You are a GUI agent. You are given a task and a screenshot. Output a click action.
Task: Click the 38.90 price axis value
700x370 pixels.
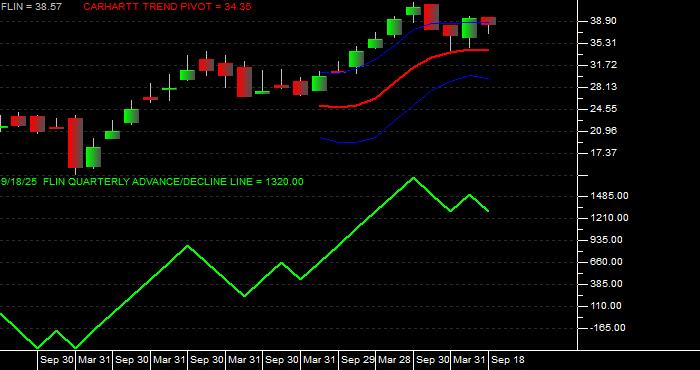[604, 21]
